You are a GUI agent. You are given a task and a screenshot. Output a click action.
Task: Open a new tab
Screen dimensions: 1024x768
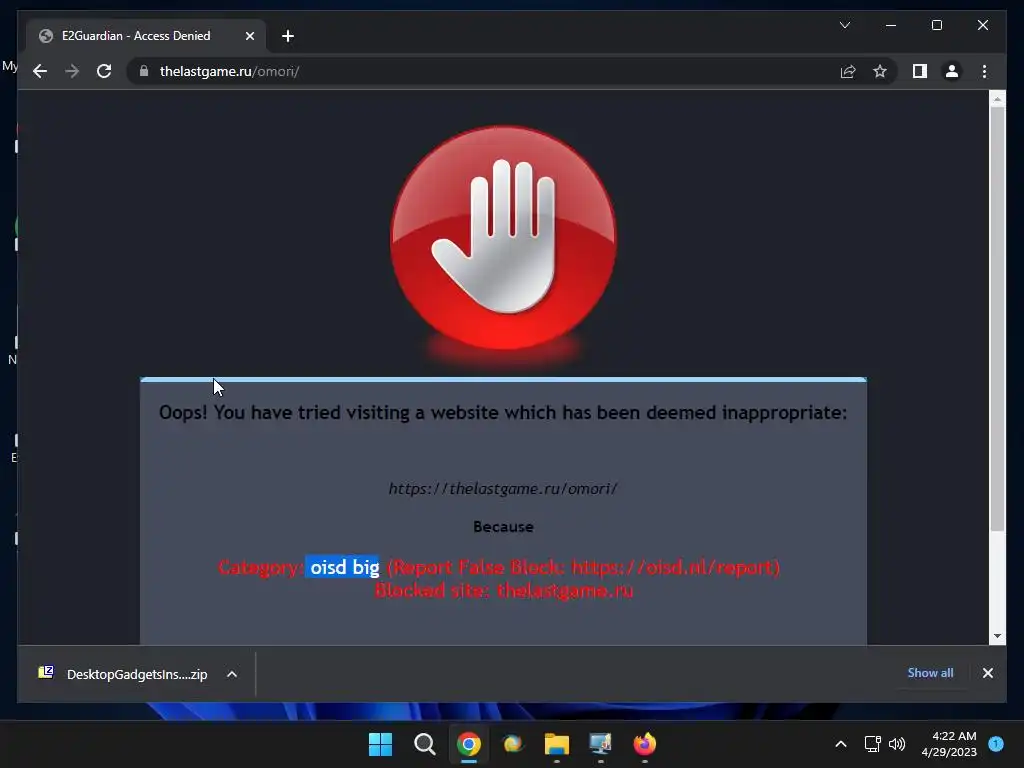click(x=287, y=36)
